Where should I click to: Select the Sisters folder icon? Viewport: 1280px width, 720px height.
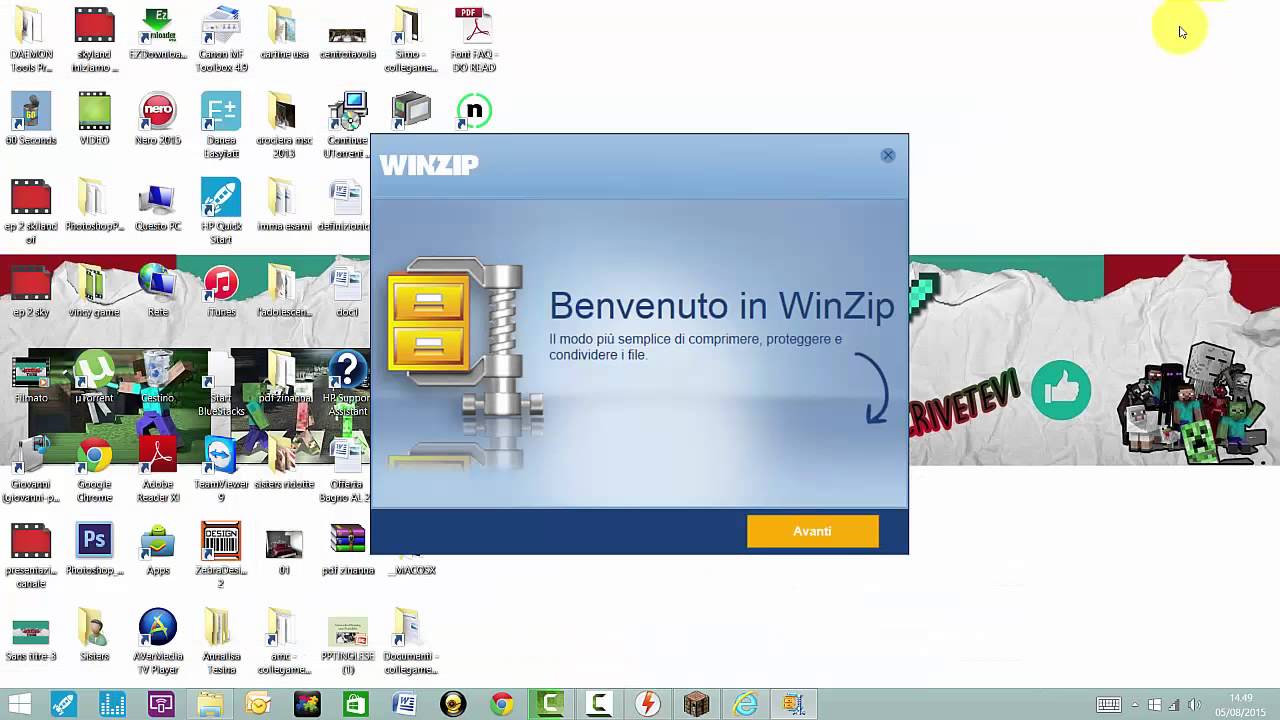[94, 635]
